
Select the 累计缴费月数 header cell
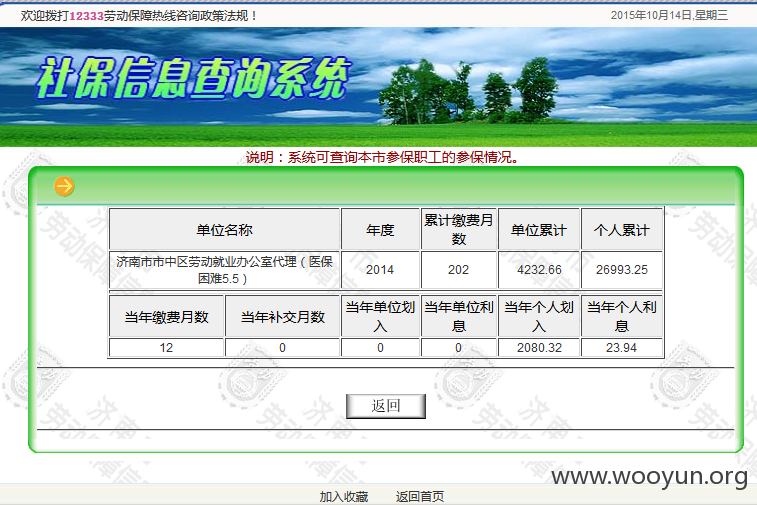coord(459,229)
